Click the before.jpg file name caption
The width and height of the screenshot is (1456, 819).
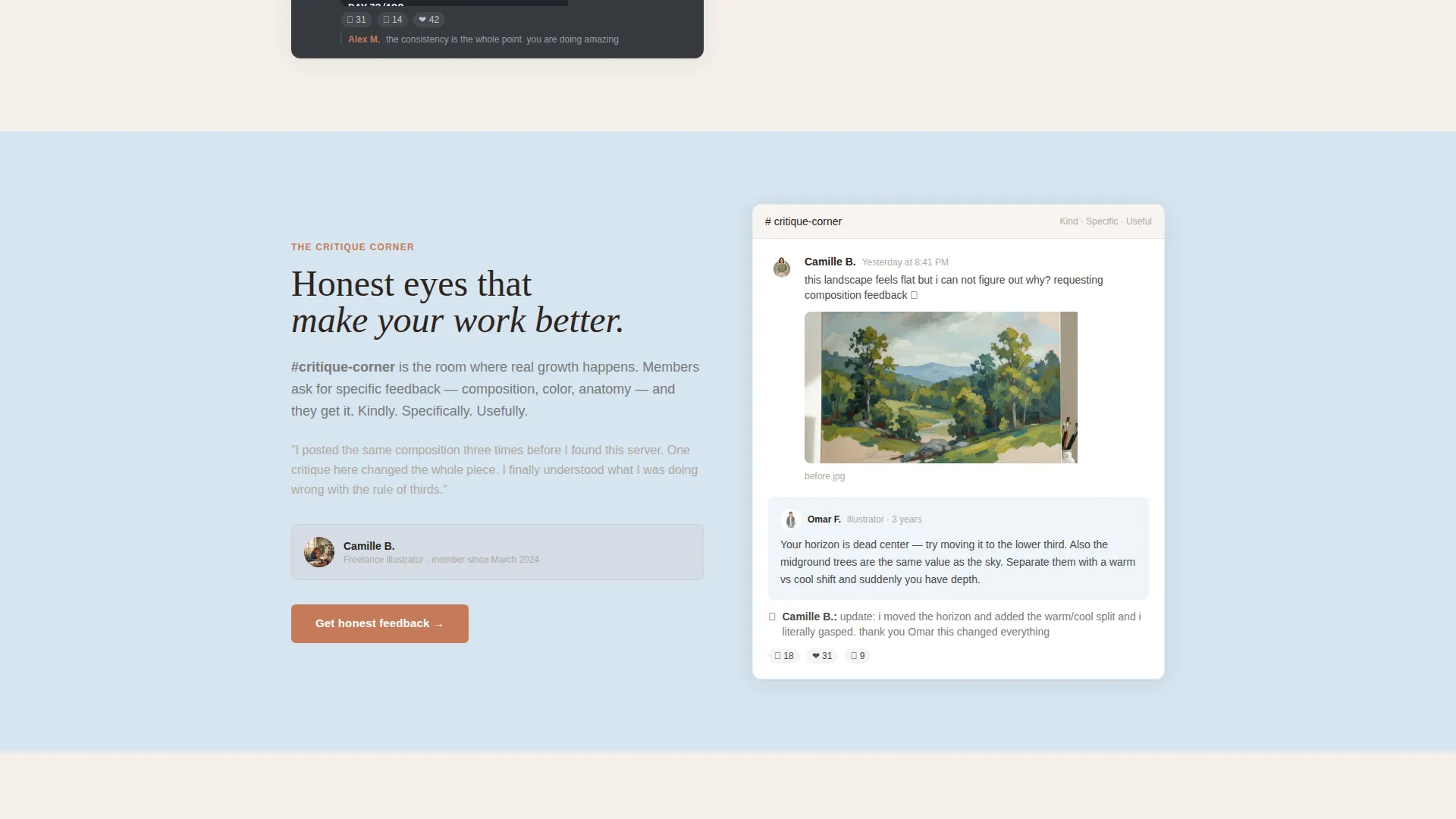click(824, 476)
